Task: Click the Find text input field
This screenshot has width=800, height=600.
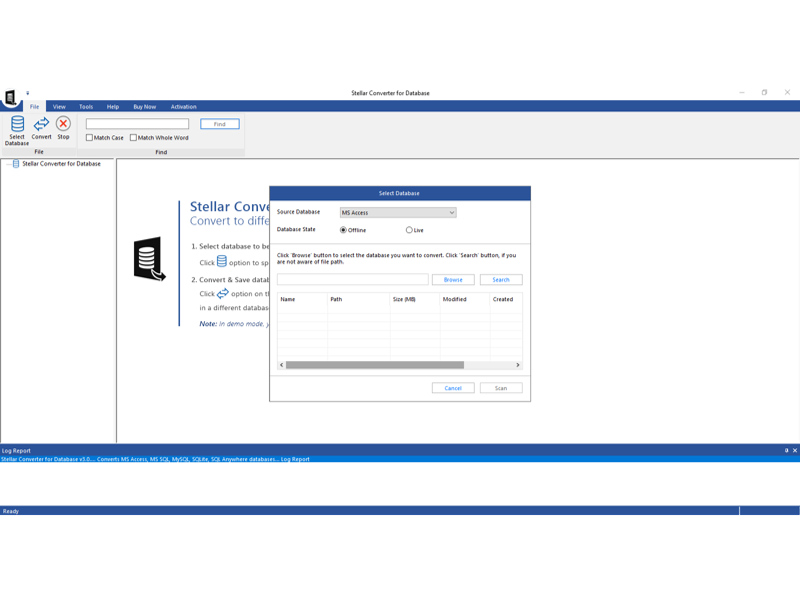Action: (x=137, y=124)
